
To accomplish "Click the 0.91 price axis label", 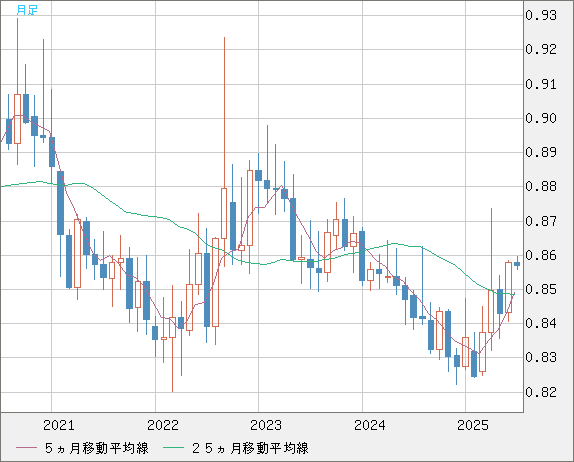I will 541,84.
